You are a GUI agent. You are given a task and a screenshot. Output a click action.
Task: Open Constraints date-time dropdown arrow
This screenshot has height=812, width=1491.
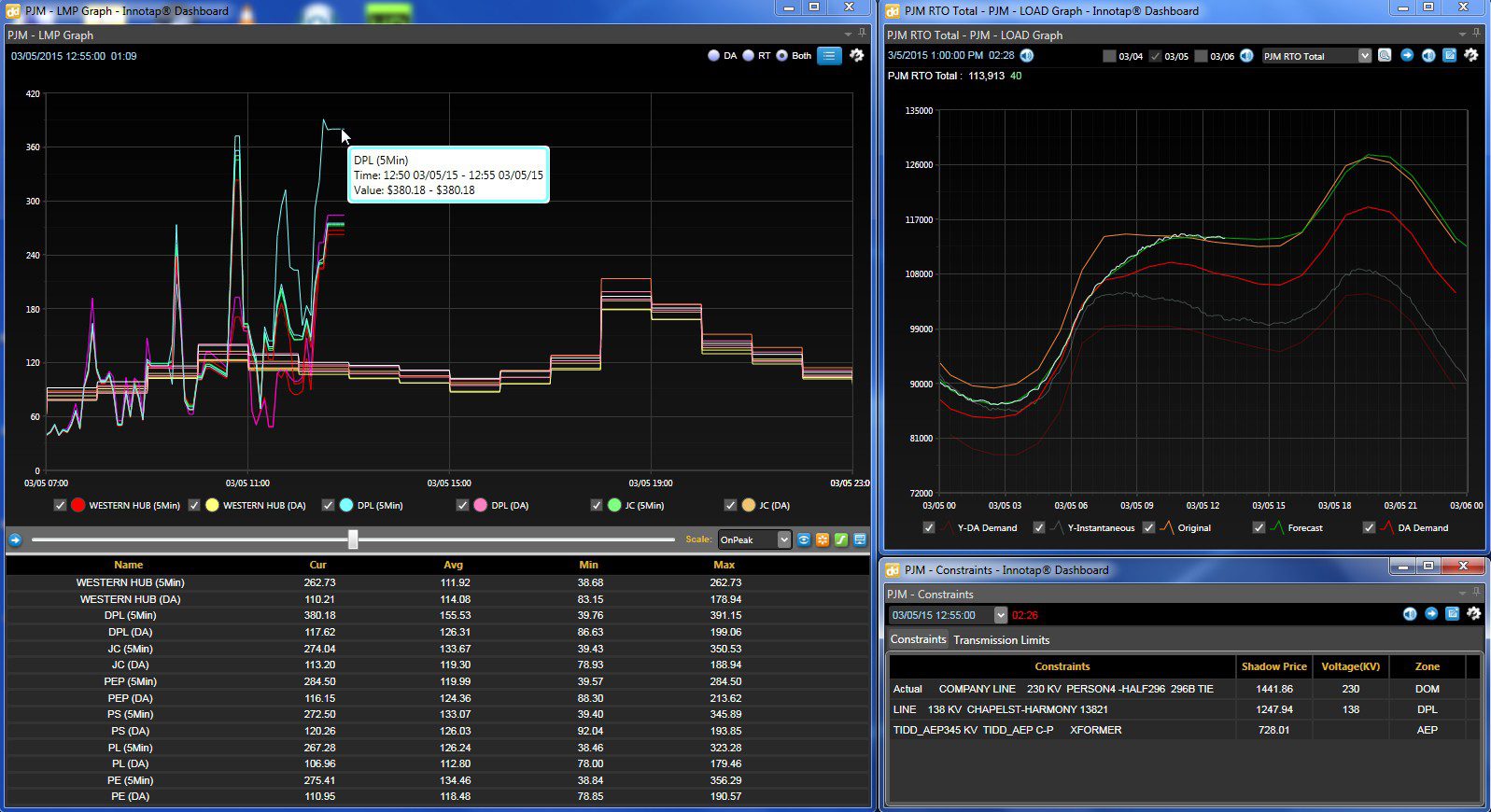(1001, 615)
